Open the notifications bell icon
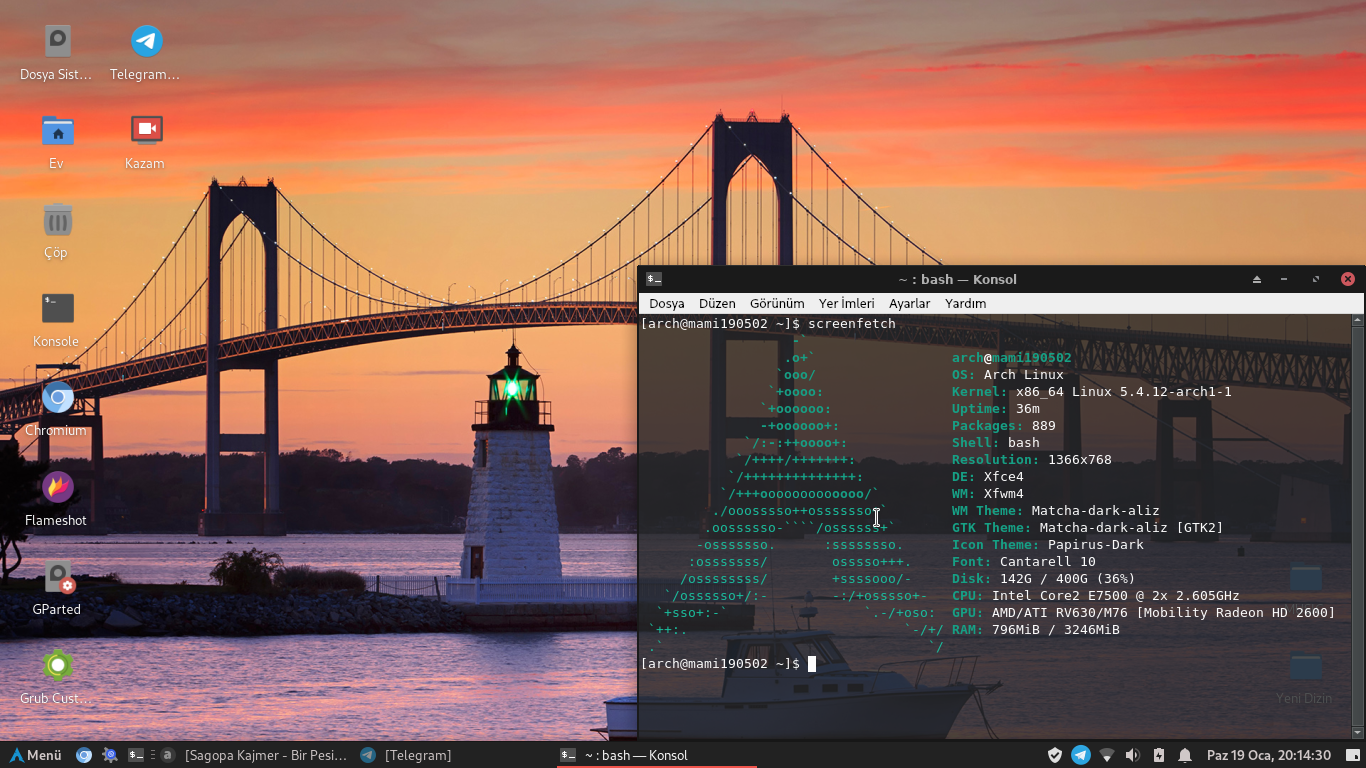Viewport: 1366px width, 768px height. pyautogui.click(x=1184, y=755)
